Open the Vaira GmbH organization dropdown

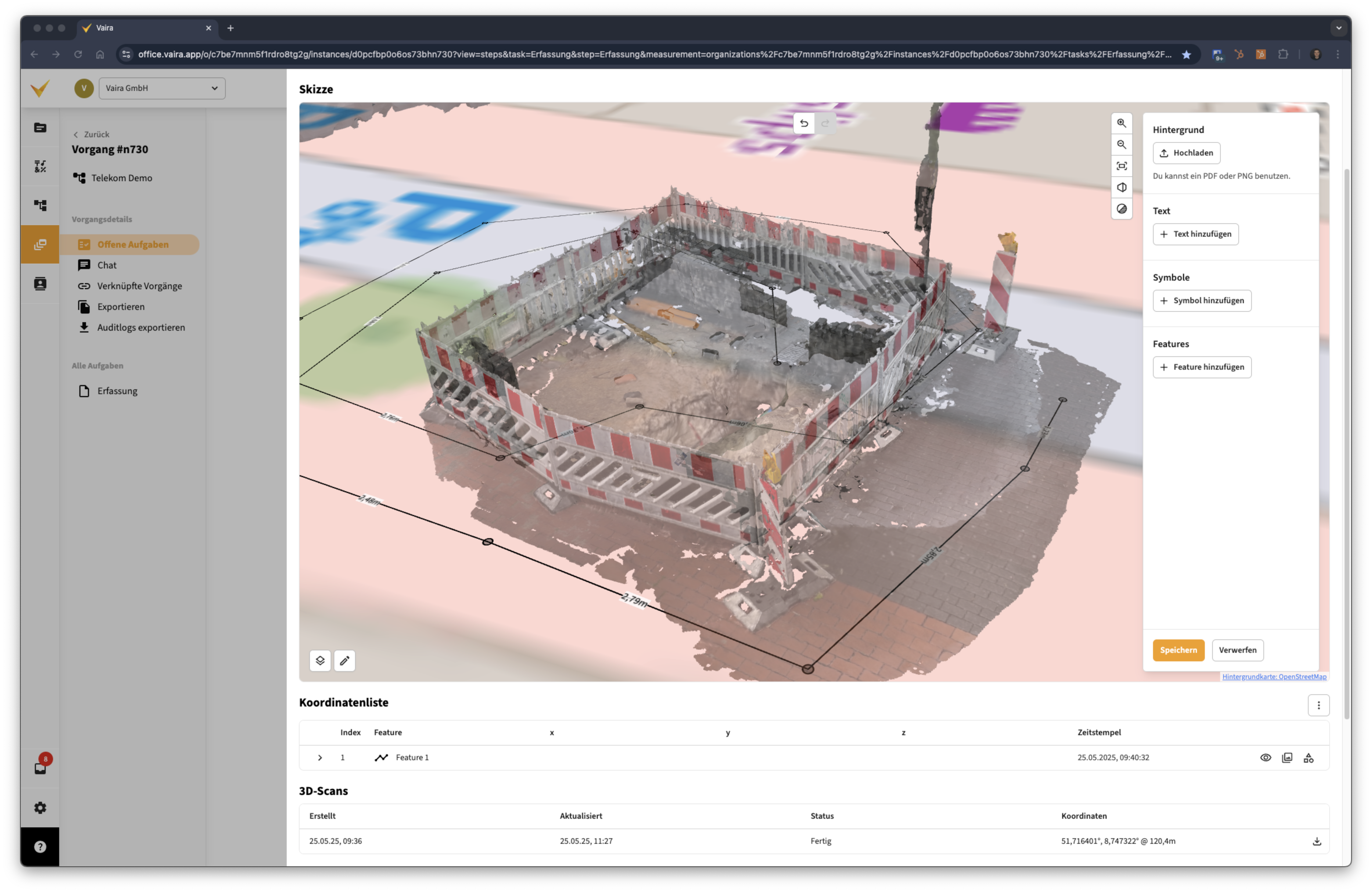pos(162,88)
